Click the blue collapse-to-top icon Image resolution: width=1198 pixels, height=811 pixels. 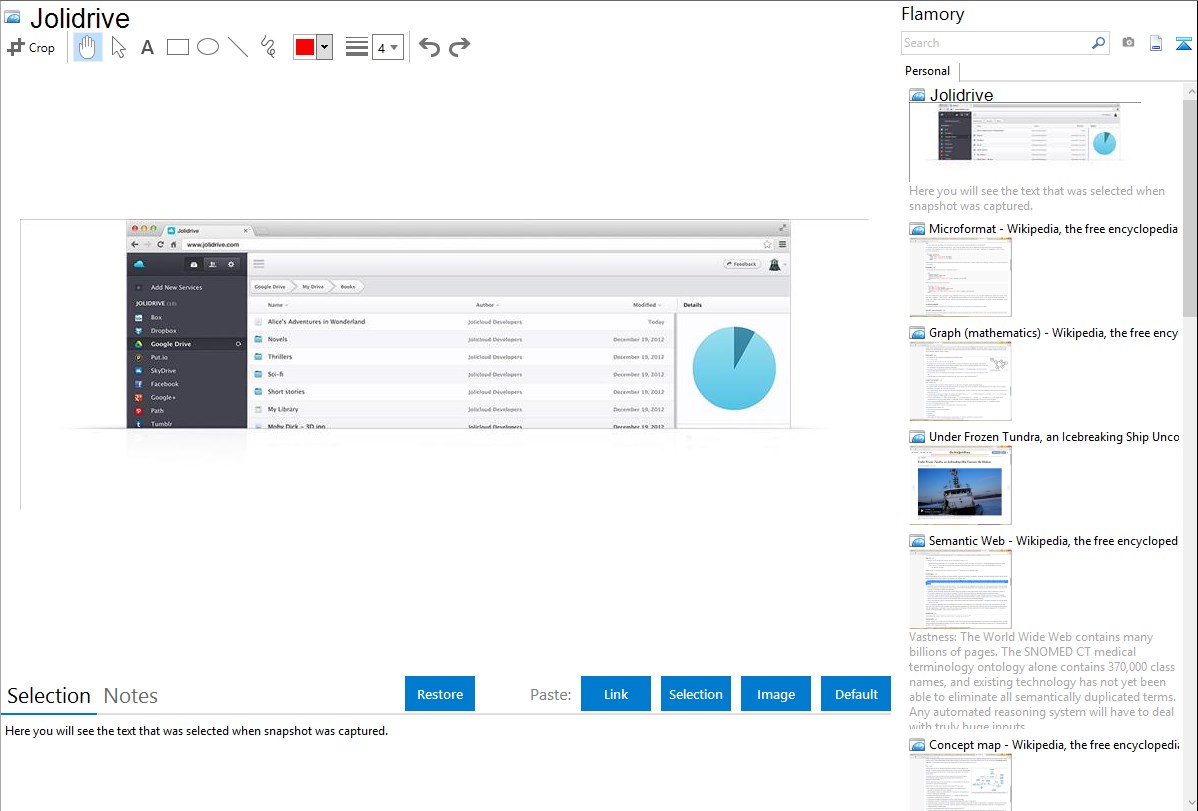[1183, 43]
